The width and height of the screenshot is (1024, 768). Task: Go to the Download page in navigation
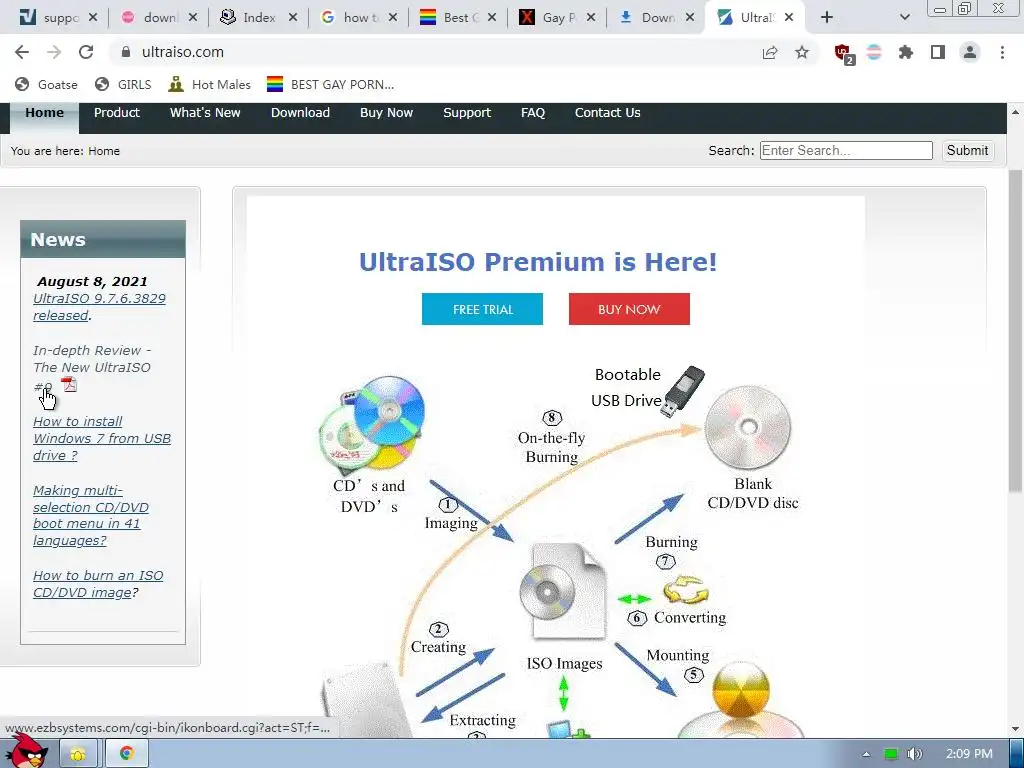[300, 113]
